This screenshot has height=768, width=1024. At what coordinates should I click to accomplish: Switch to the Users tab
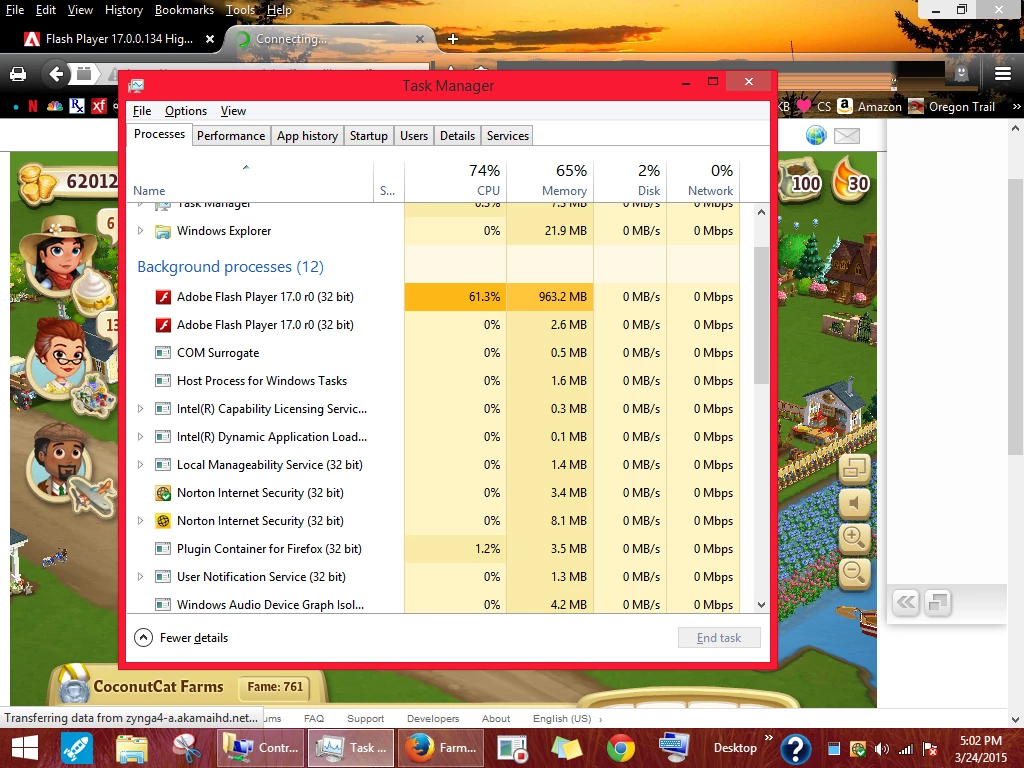[414, 136]
